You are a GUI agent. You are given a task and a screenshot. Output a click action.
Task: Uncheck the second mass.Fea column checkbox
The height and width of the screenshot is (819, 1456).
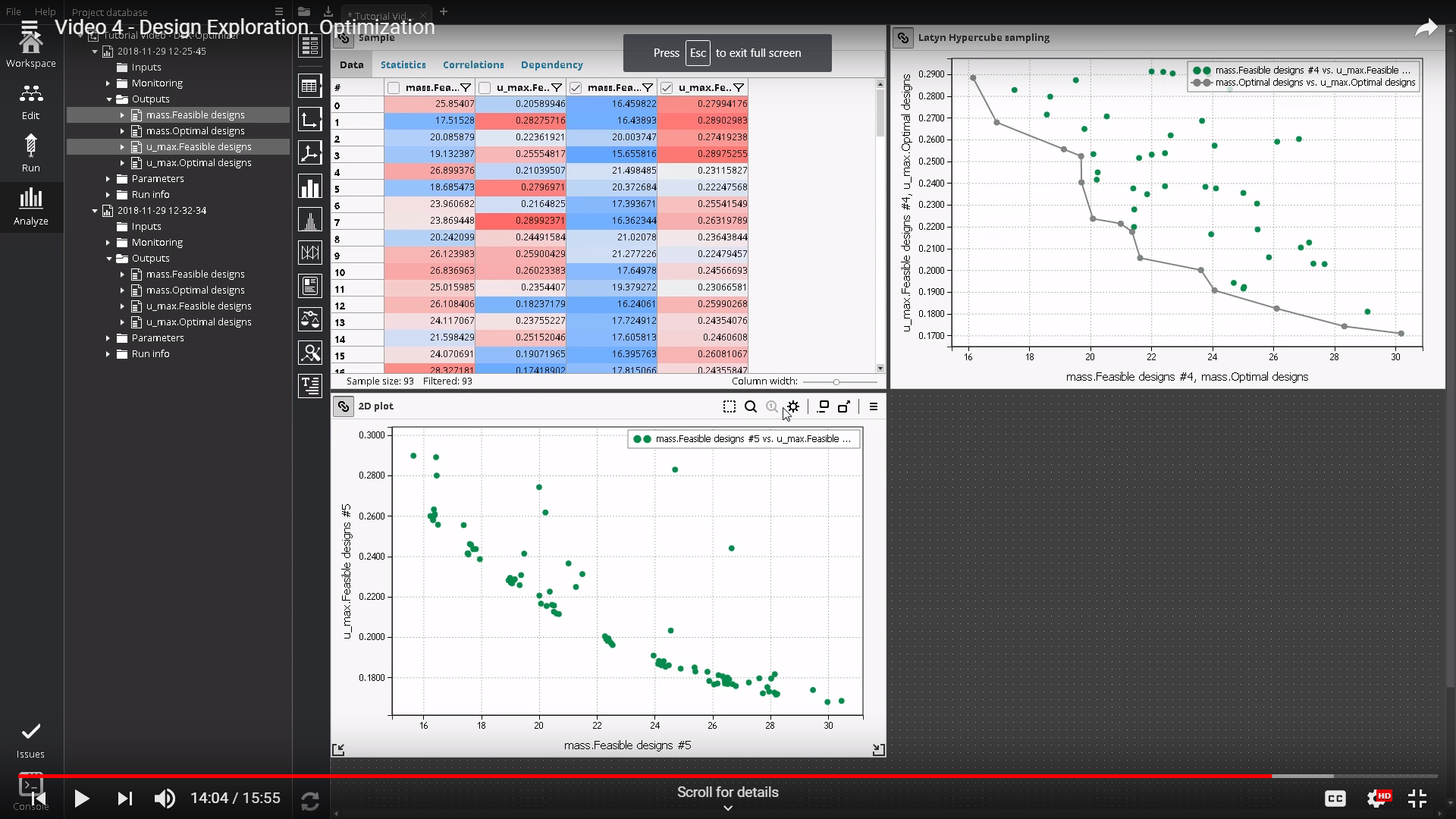click(x=576, y=88)
